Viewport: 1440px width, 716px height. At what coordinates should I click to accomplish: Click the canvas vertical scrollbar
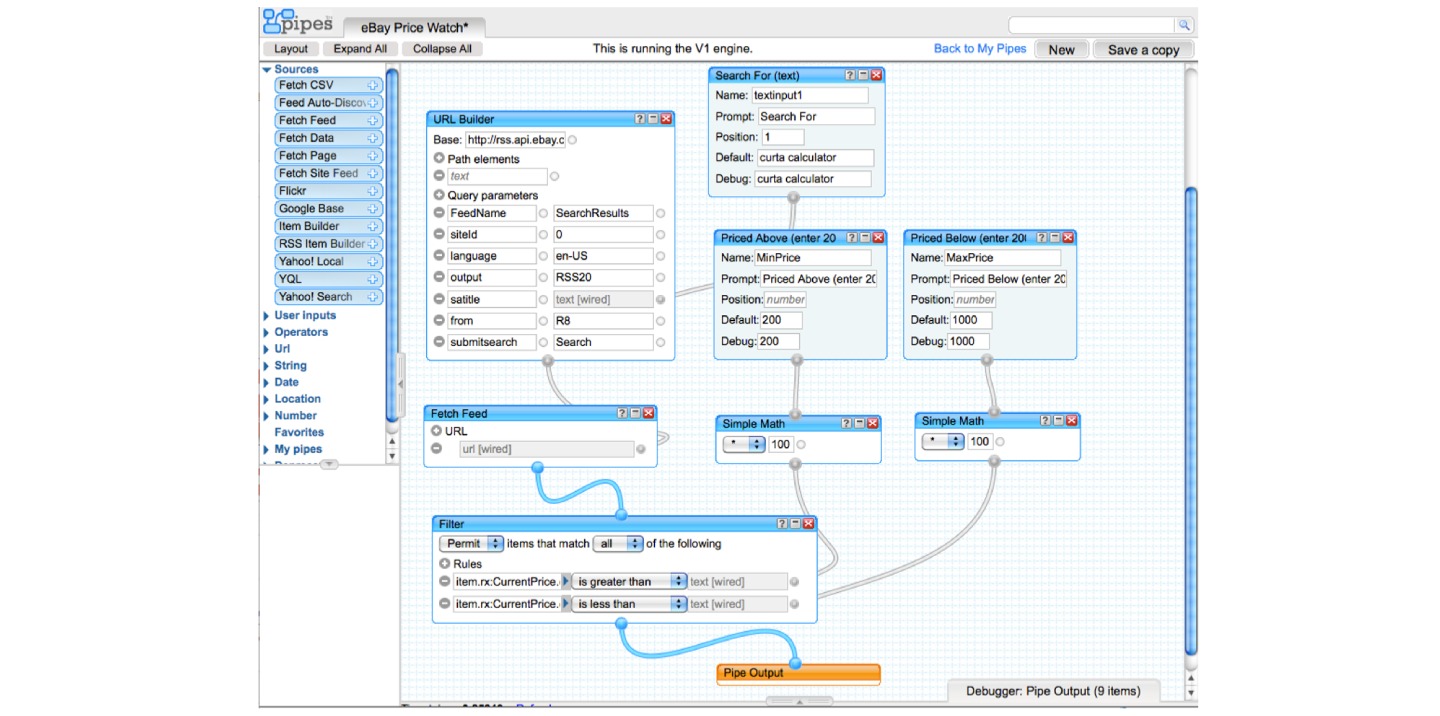point(1190,420)
